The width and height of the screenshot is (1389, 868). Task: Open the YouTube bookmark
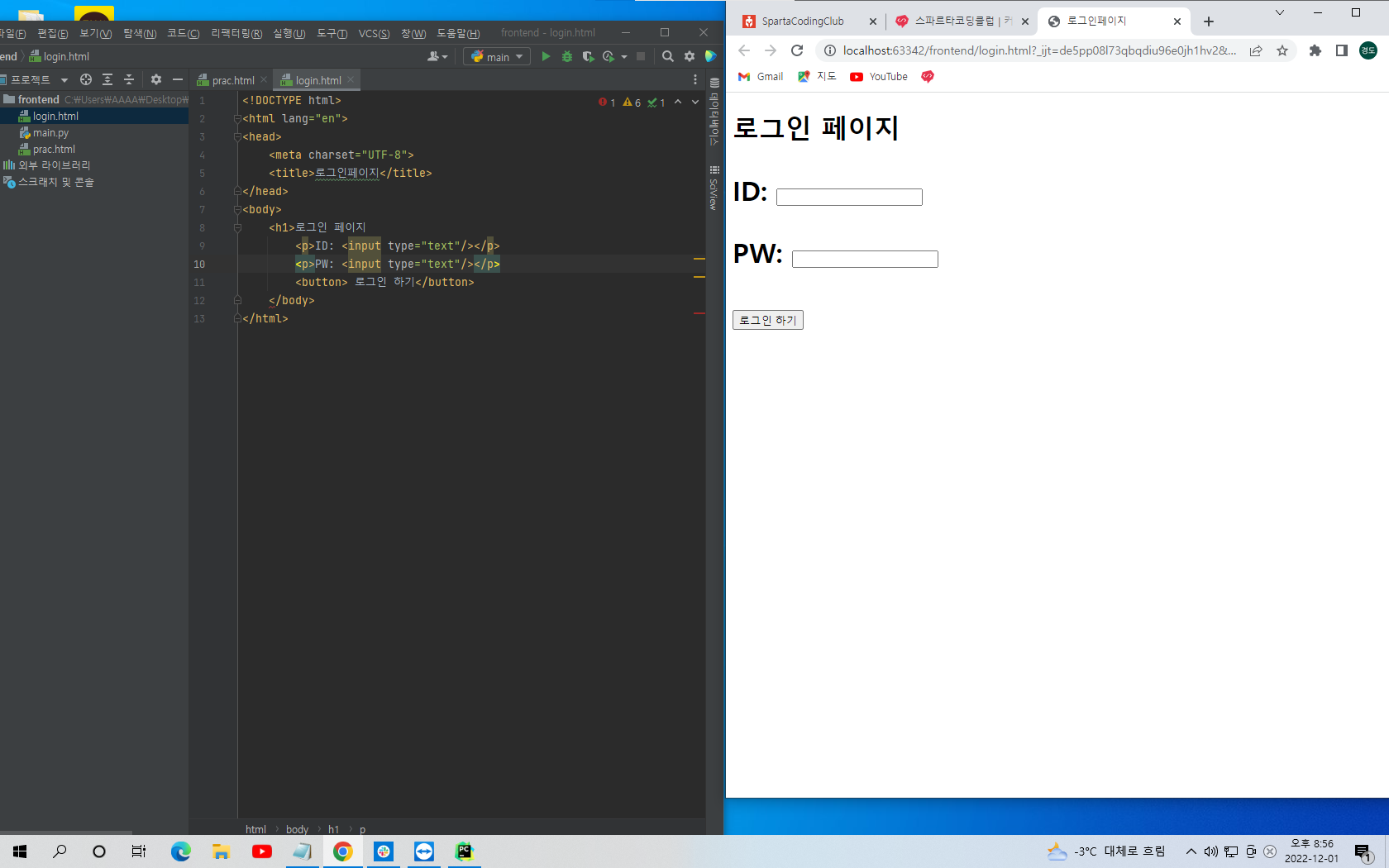tap(879, 76)
